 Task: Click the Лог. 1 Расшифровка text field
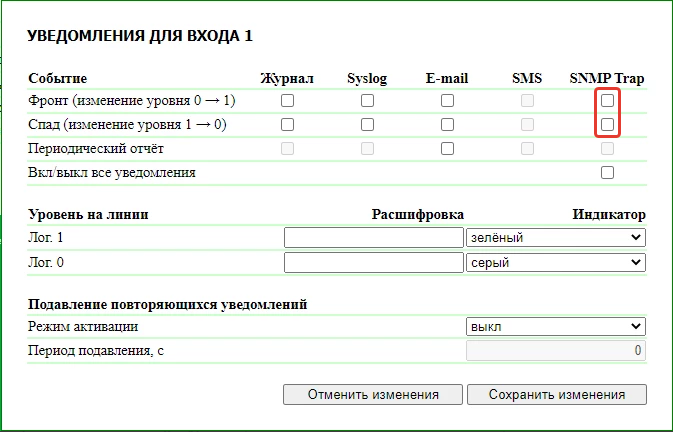[373, 238]
